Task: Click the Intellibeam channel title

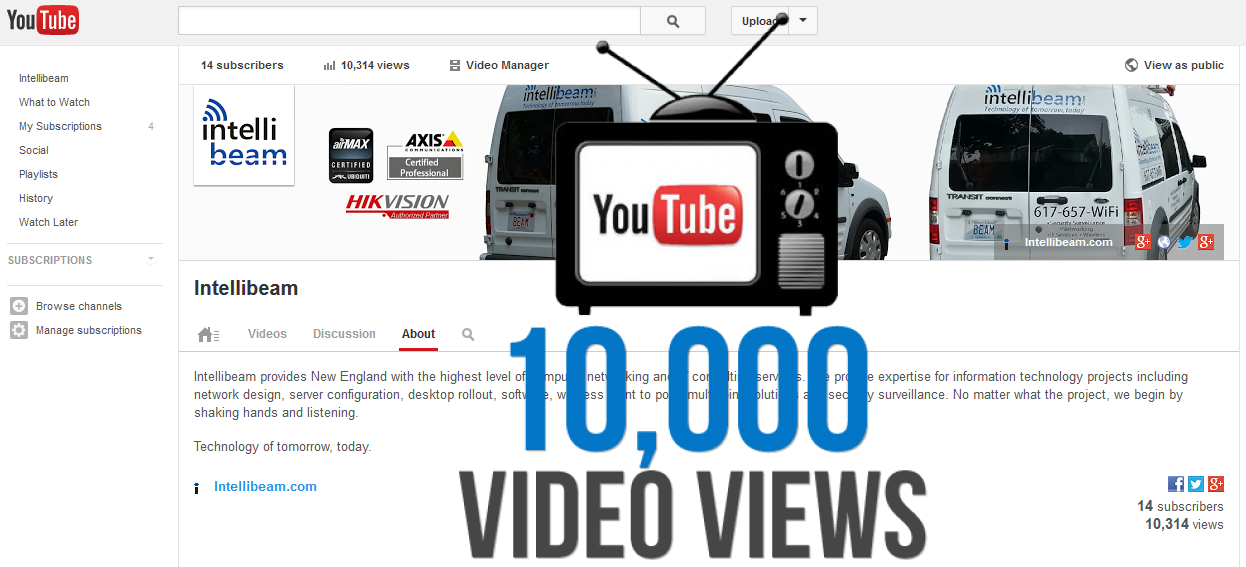Action: [246, 288]
